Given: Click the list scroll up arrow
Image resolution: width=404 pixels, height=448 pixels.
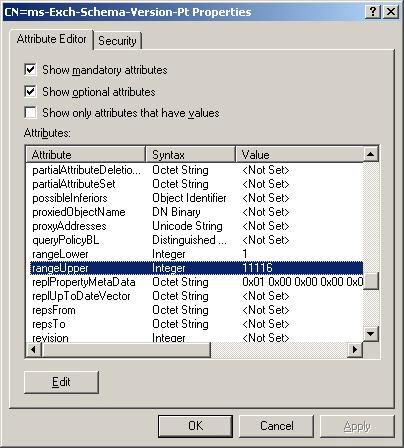Looking at the screenshot, I should tap(371, 154).
